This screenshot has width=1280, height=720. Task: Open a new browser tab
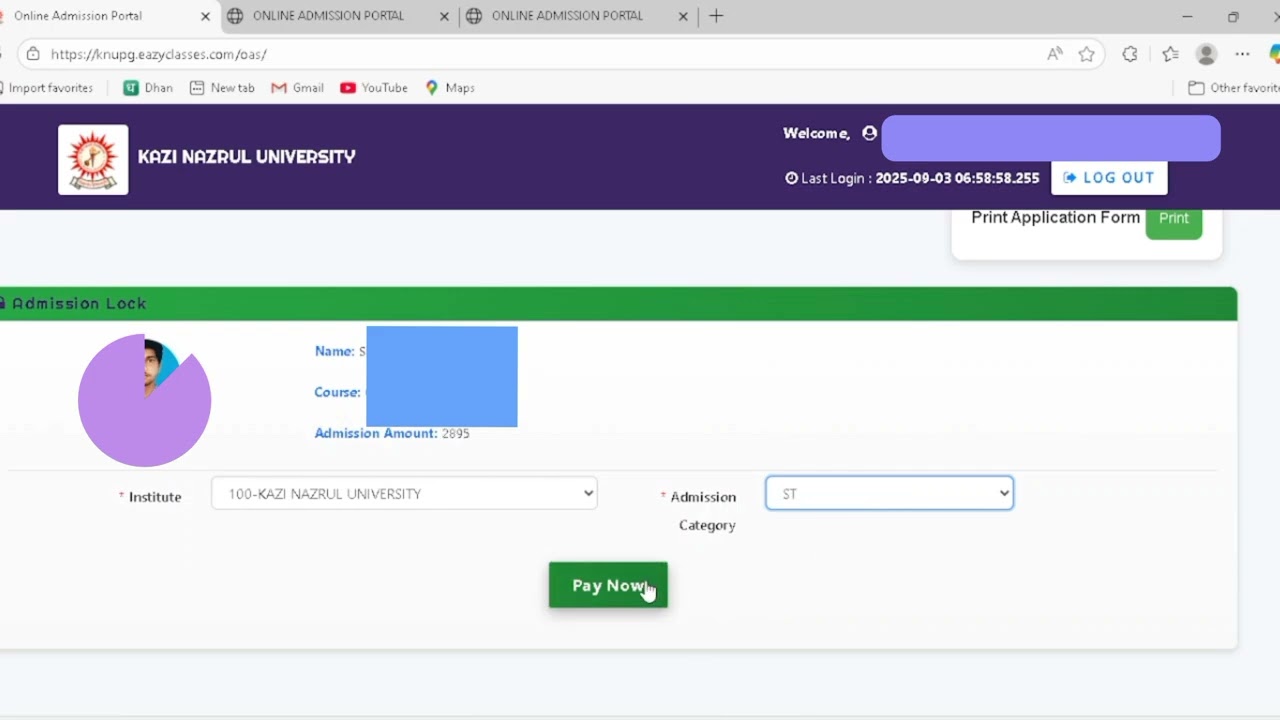coord(716,16)
